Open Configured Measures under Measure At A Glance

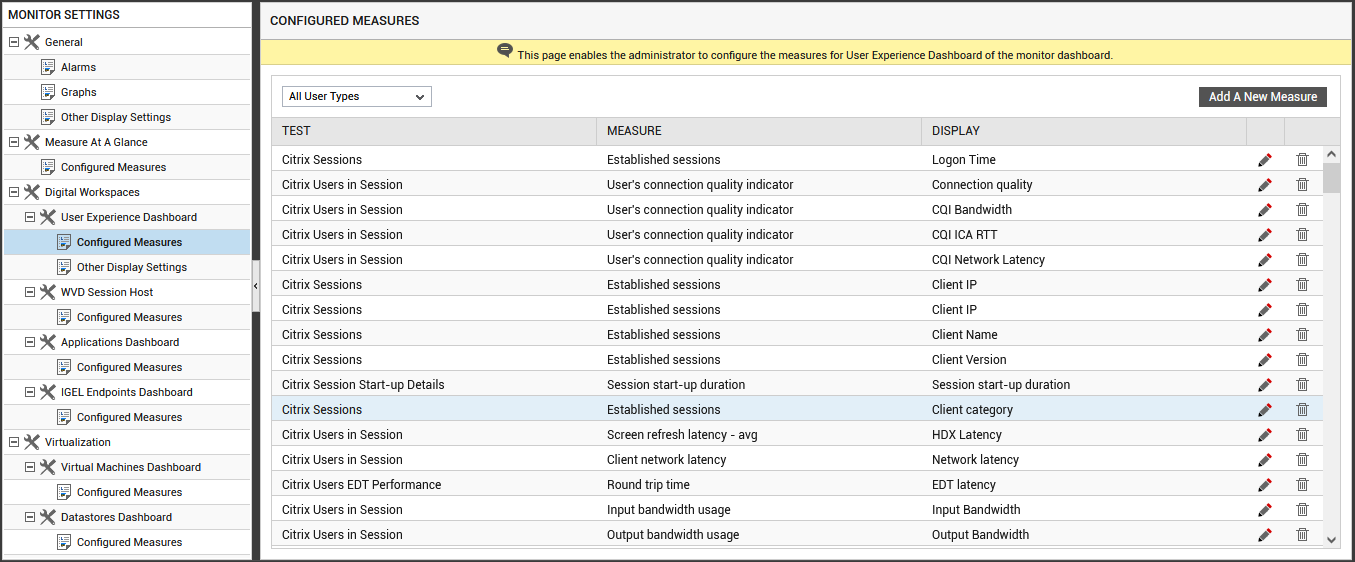[x=113, y=167]
